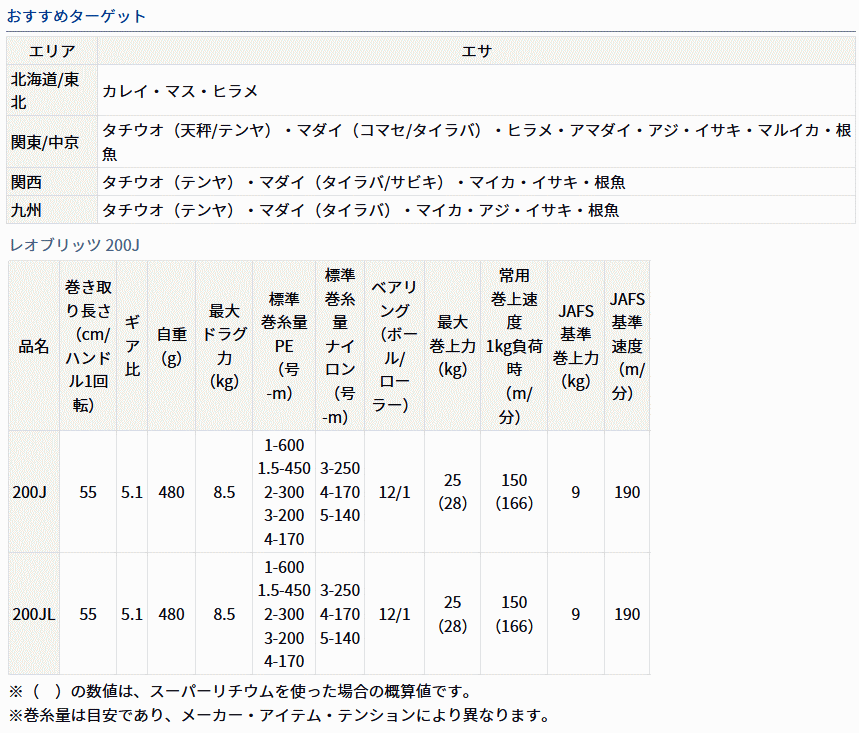The height and width of the screenshot is (733, 859).
Task: Click the おすすめターゲット heading
Action: pyautogui.click(x=76, y=16)
